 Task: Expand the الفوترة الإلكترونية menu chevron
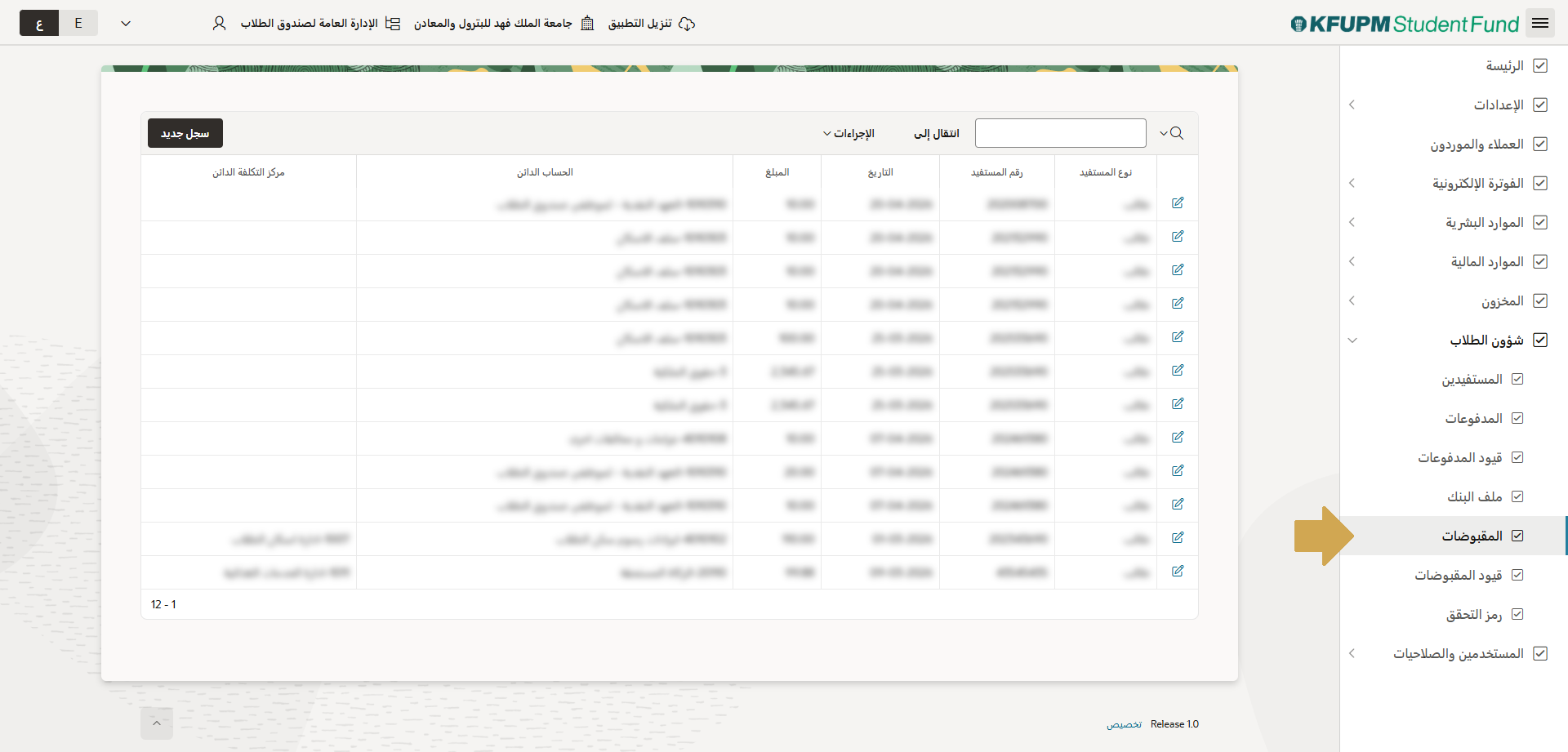pos(1352,183)
